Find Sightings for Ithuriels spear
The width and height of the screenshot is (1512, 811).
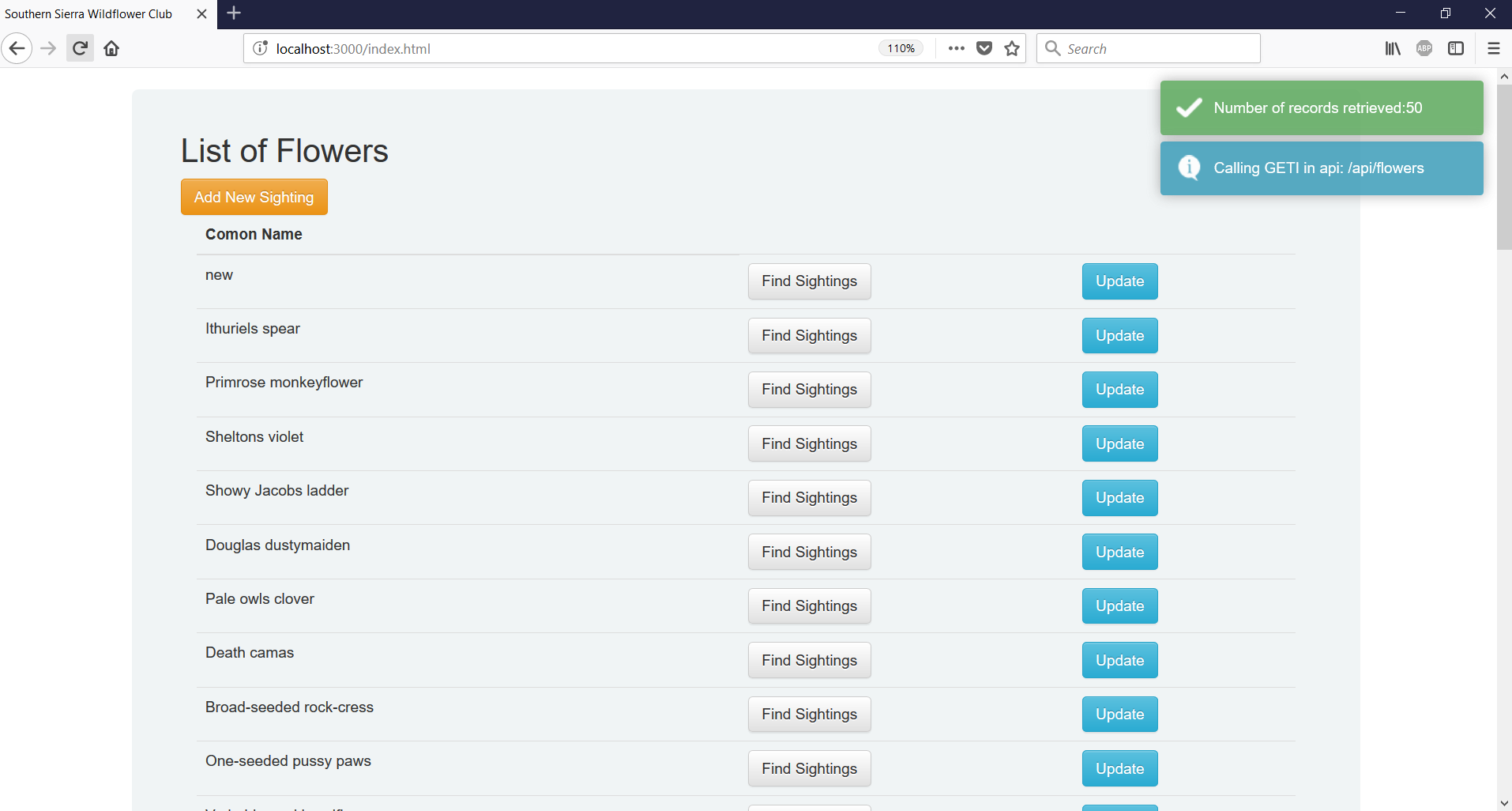810,336
